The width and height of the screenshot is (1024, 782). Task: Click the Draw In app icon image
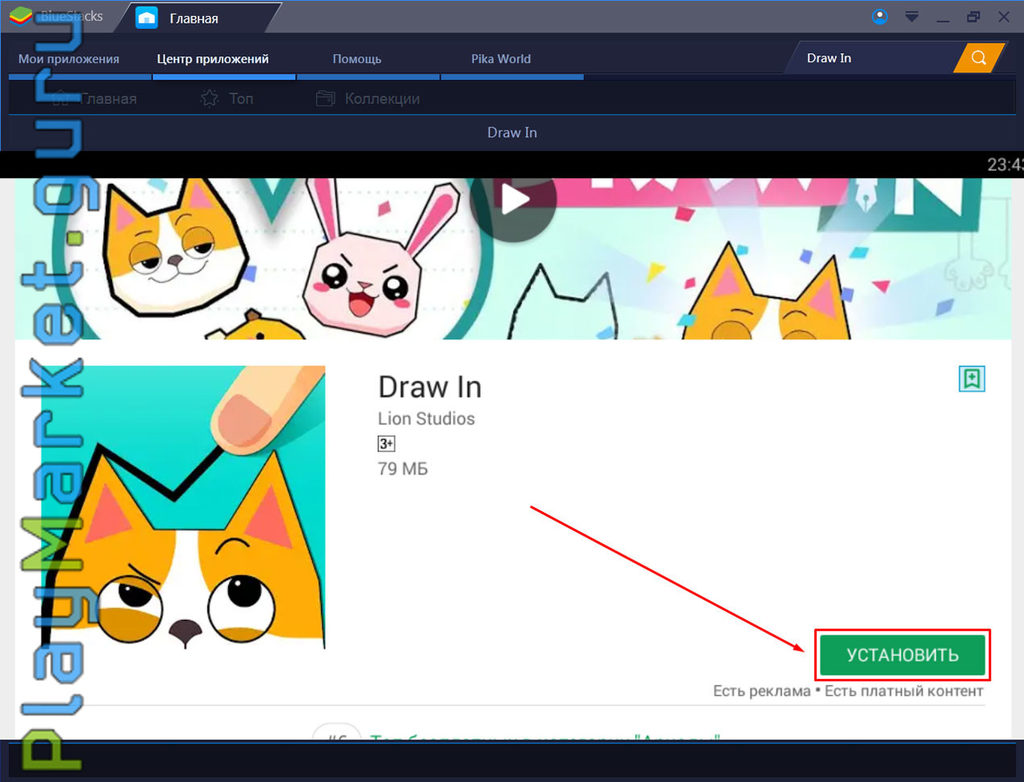(184, 508)
